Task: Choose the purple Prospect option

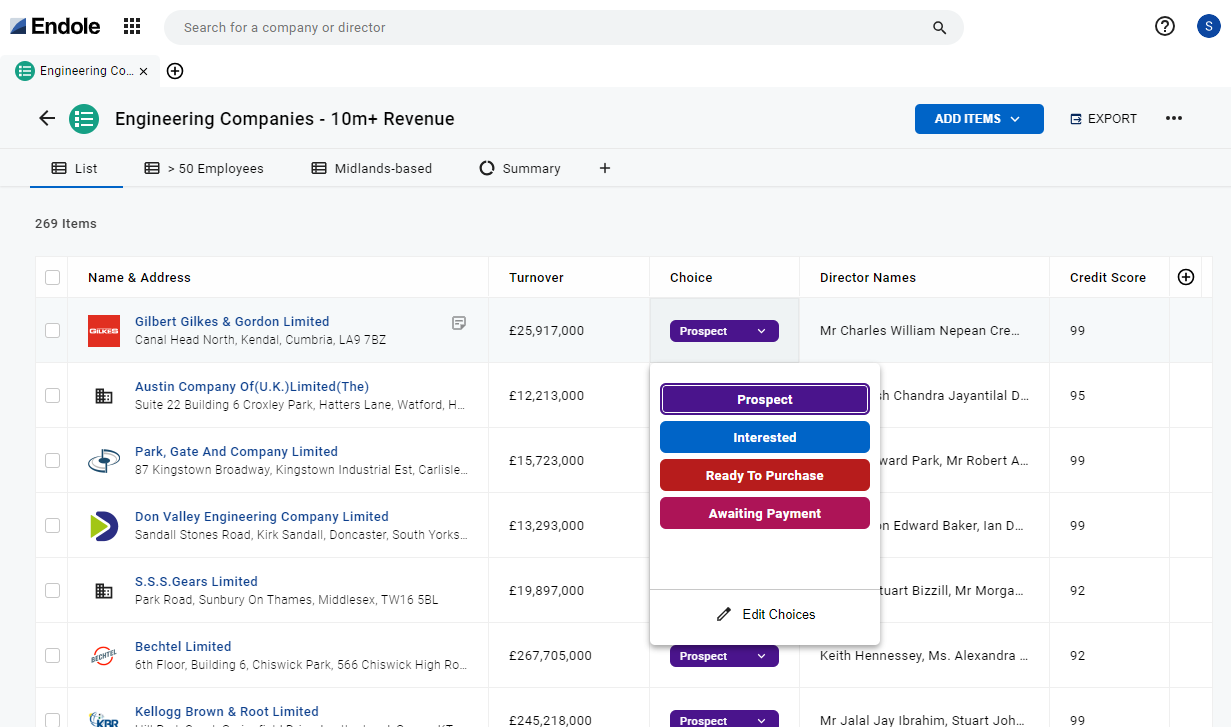Action: [765, 399]
